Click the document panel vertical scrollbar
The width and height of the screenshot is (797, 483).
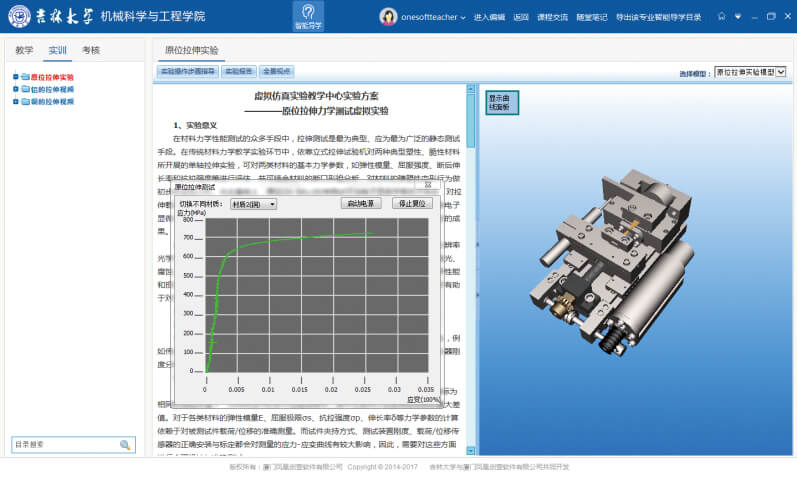point(470,250)
